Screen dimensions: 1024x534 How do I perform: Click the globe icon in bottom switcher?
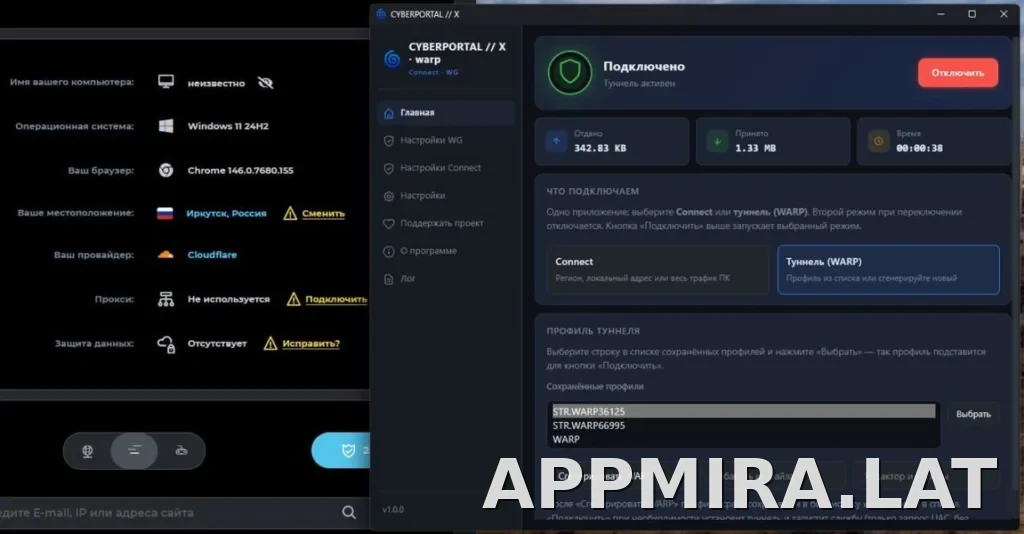88,450
